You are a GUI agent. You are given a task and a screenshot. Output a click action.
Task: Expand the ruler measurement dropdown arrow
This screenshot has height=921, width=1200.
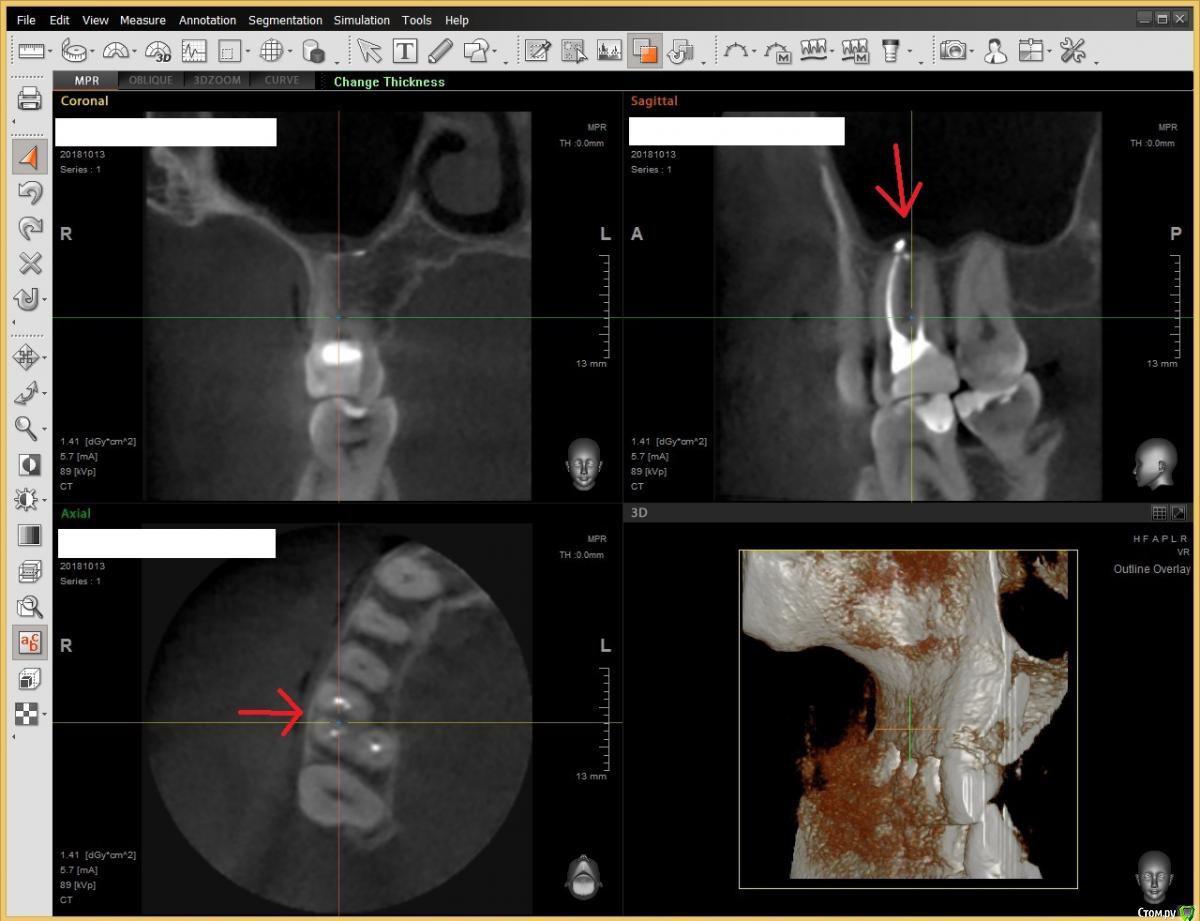[50, 52]
